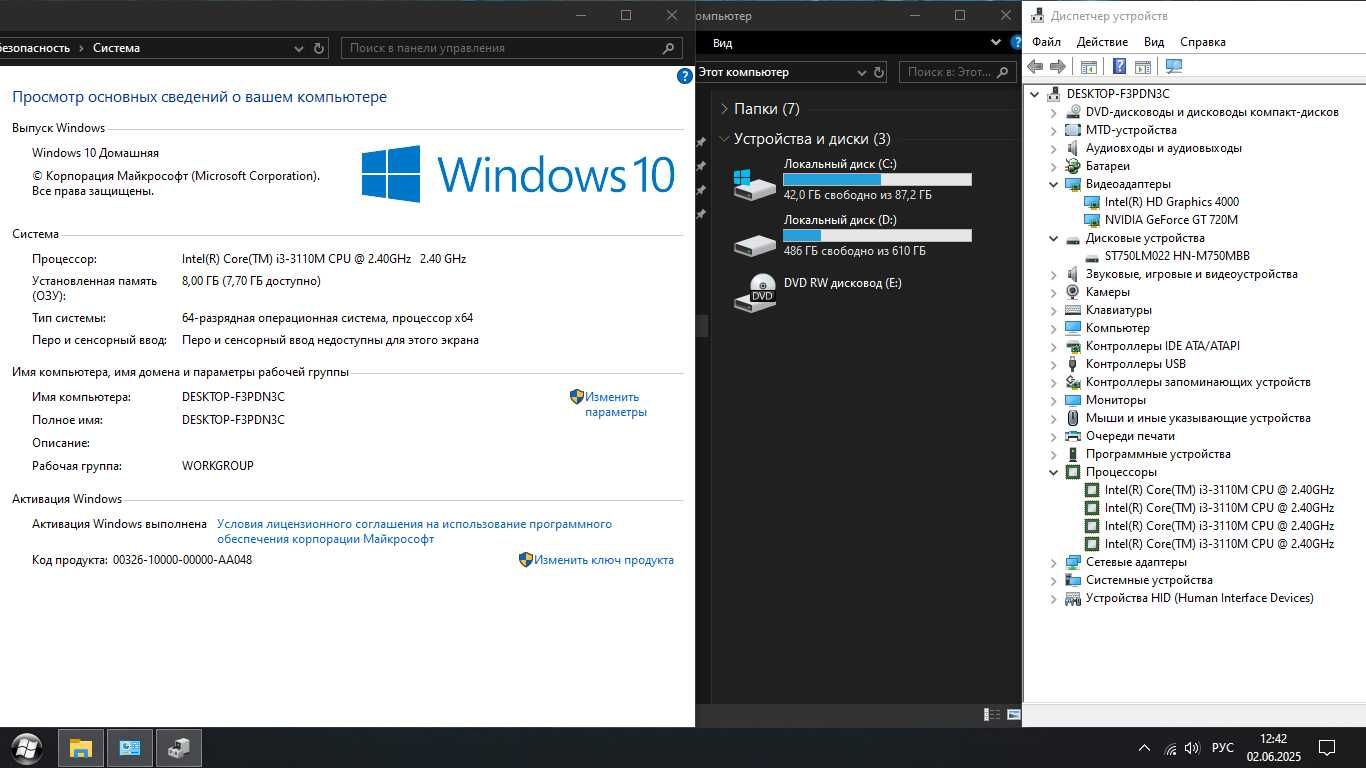Screen dimensions: 1366x768
Task: Open 'Справка' menu in Device Manager
Action: [1202, 42]
